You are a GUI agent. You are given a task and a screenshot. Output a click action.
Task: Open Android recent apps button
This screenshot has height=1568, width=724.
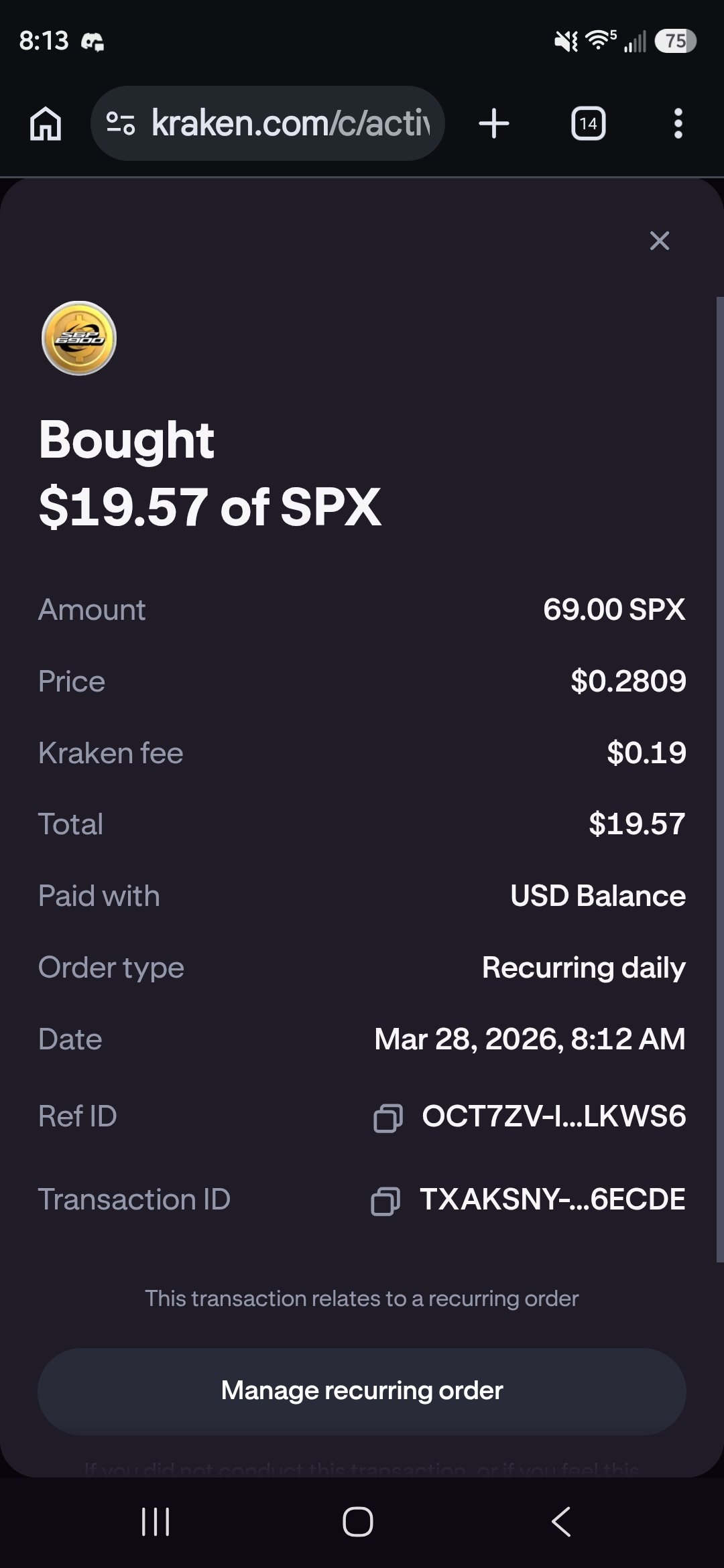(156, 1522)
